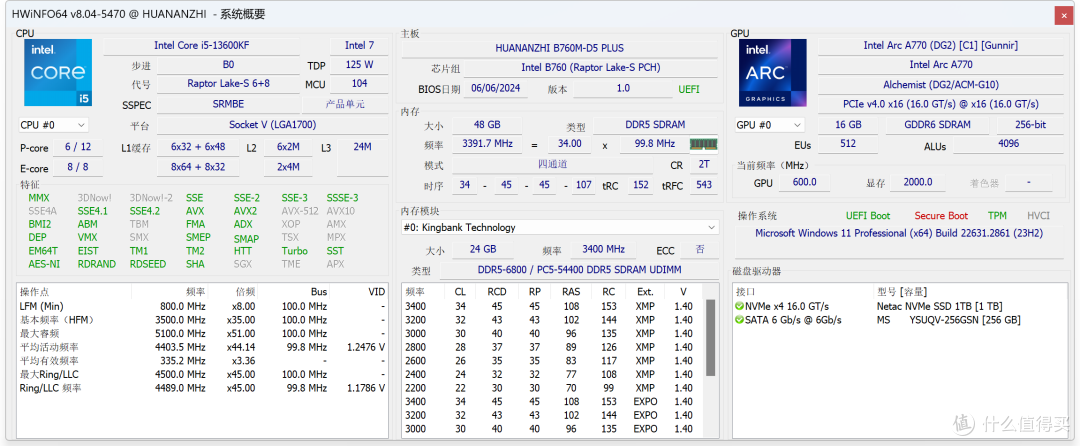
Task: Click the Intel 7 process field
Action: click(360, 45)
